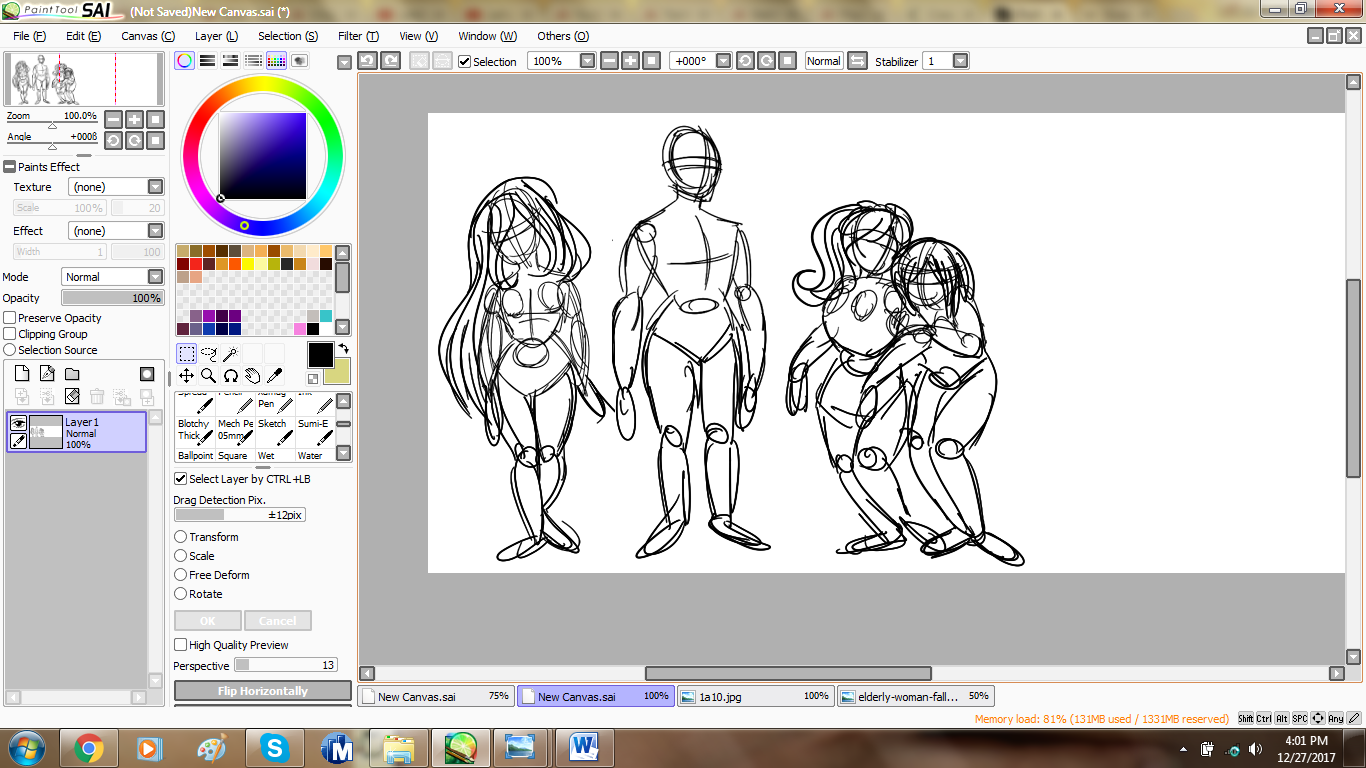Screen dimensions: 1366x768
Task: Select the Lasso selection tool
Action: (x=209, y=353)
